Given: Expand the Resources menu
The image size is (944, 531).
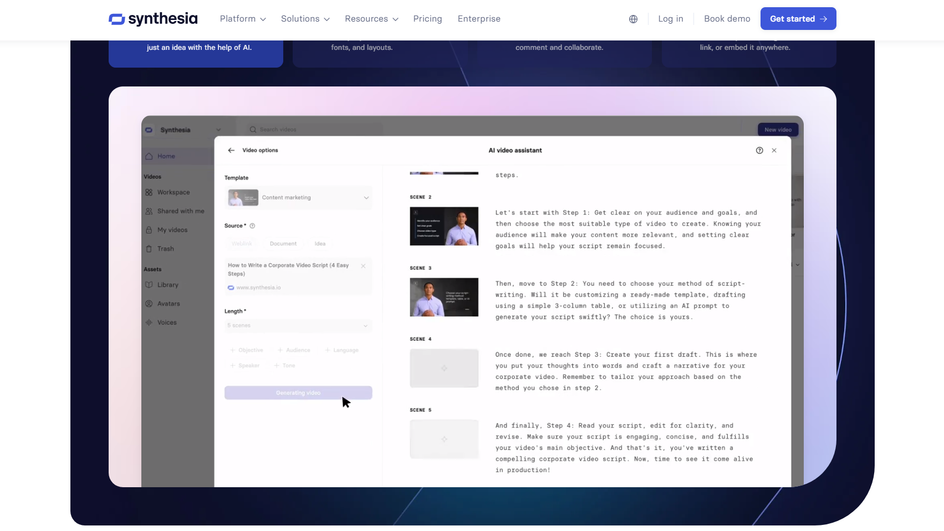Looking at the screenshot, I should tap(371, 19).
